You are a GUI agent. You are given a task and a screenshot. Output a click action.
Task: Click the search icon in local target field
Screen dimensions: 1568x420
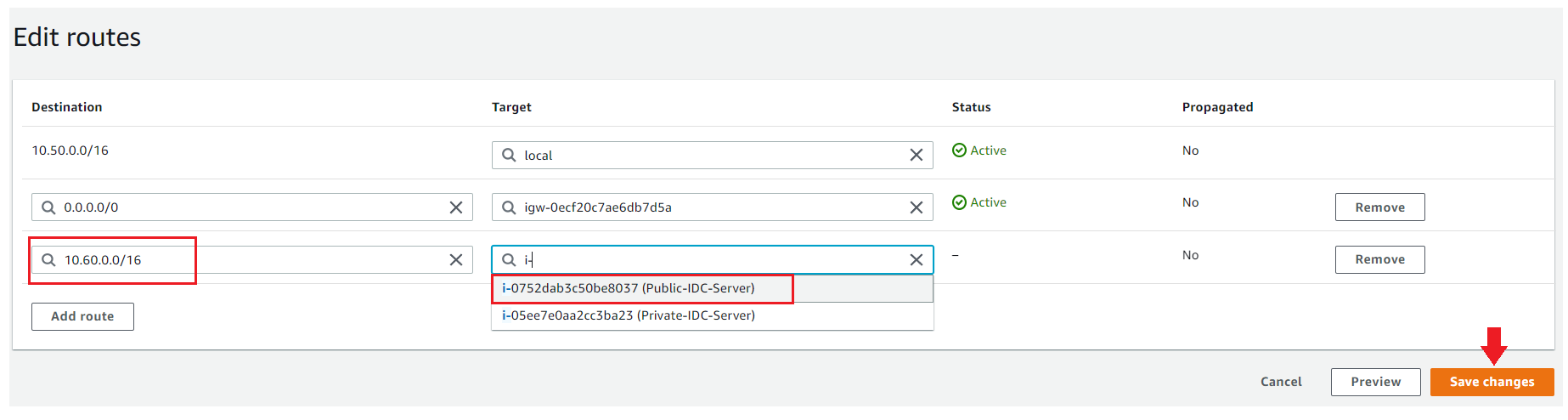pyautogui.click(x=509, y=155)
